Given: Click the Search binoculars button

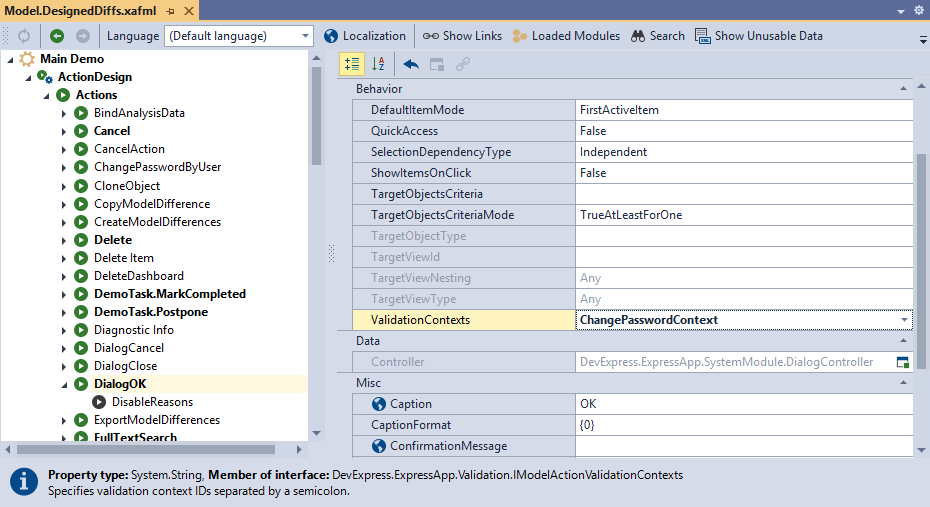Looking at the screenshot, I should [x=657, y=36].
